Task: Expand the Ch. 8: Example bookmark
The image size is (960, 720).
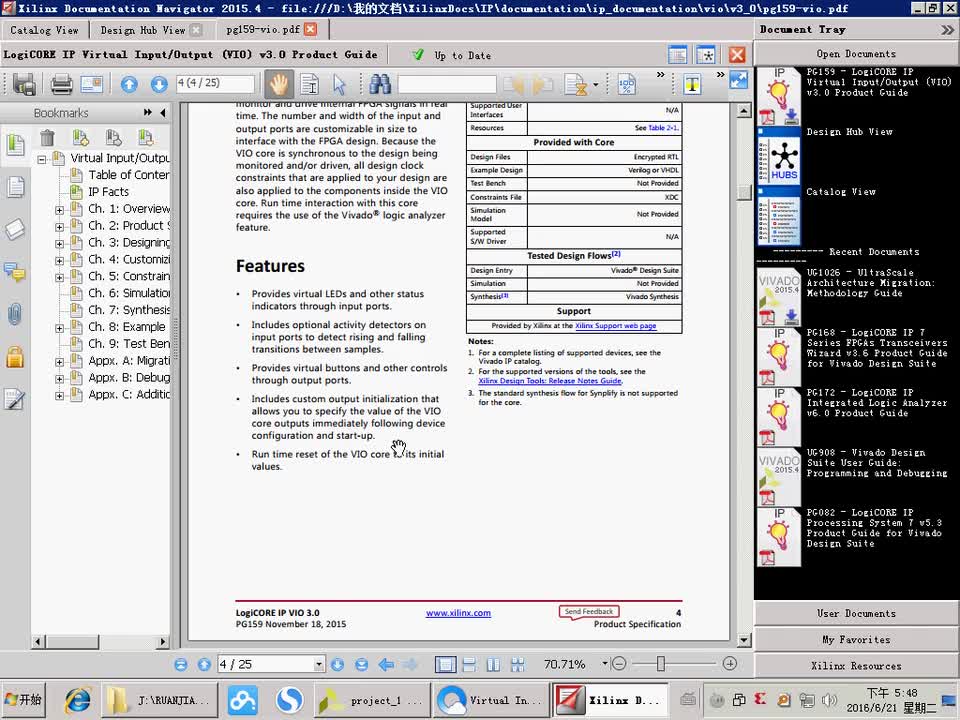Action: pos(59,328)
